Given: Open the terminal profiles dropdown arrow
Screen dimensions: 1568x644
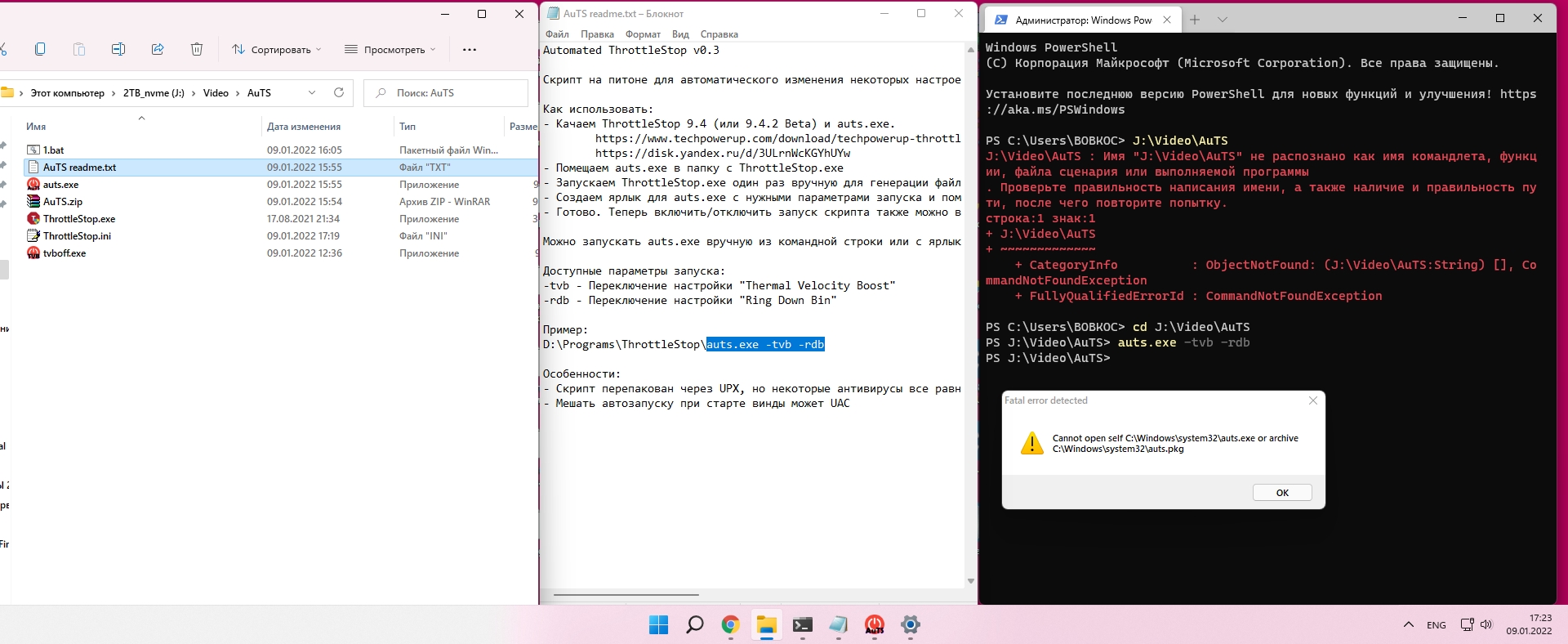Looking at the screenshot, I should 1223,20.
